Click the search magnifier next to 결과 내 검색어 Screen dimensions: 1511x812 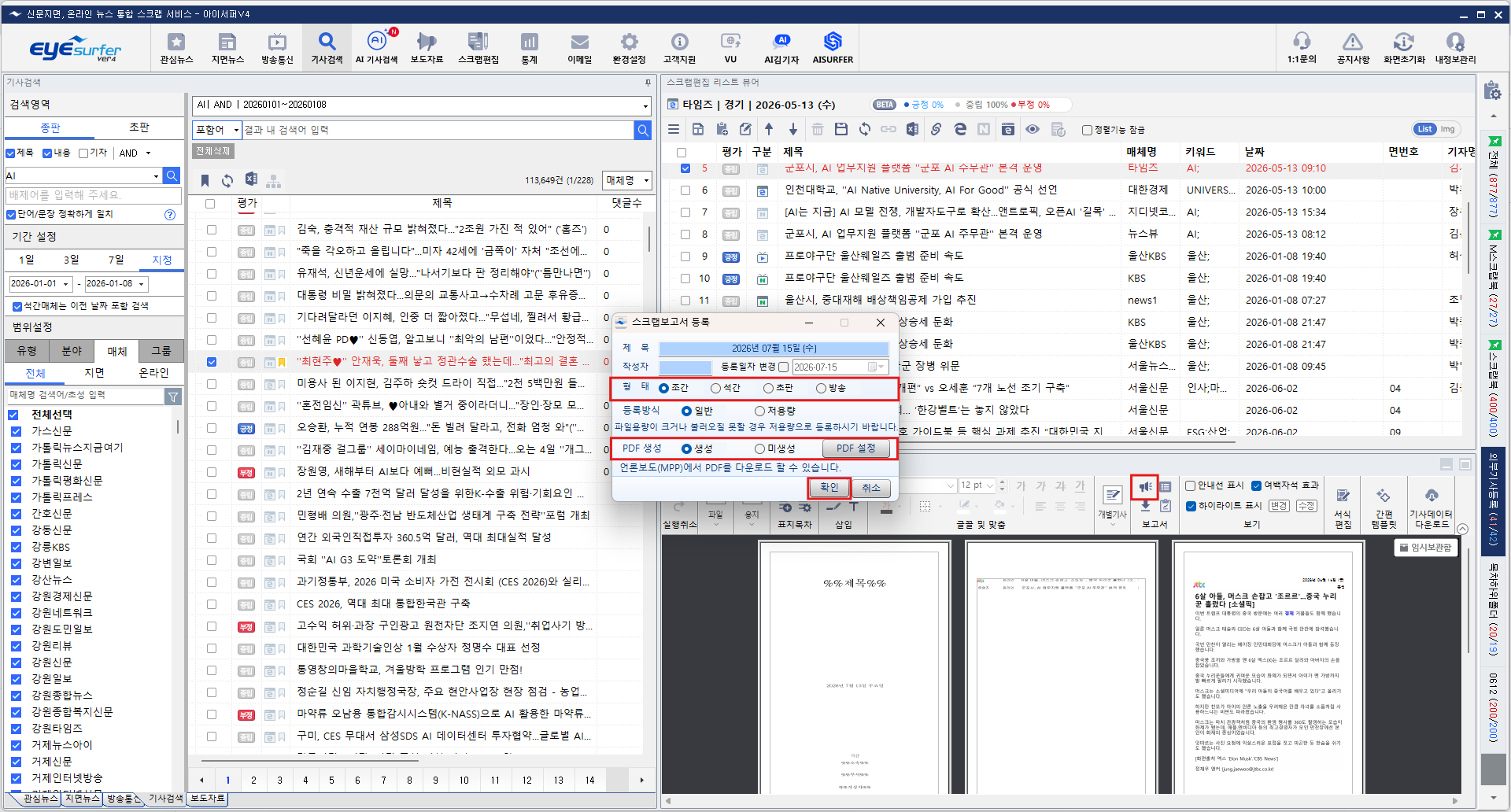tap(643, 130)
